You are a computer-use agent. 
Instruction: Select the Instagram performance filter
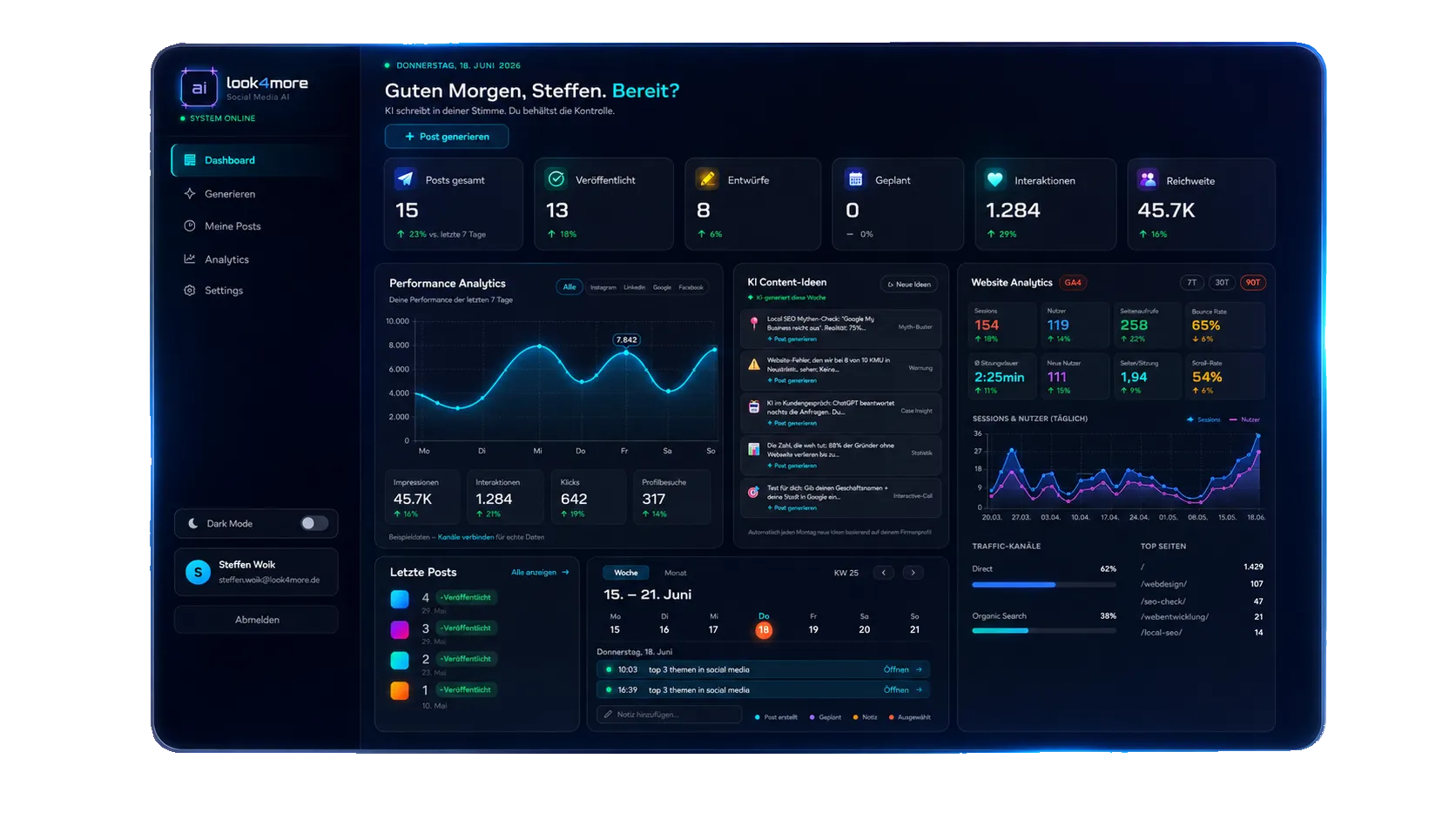tap(603, 287)
